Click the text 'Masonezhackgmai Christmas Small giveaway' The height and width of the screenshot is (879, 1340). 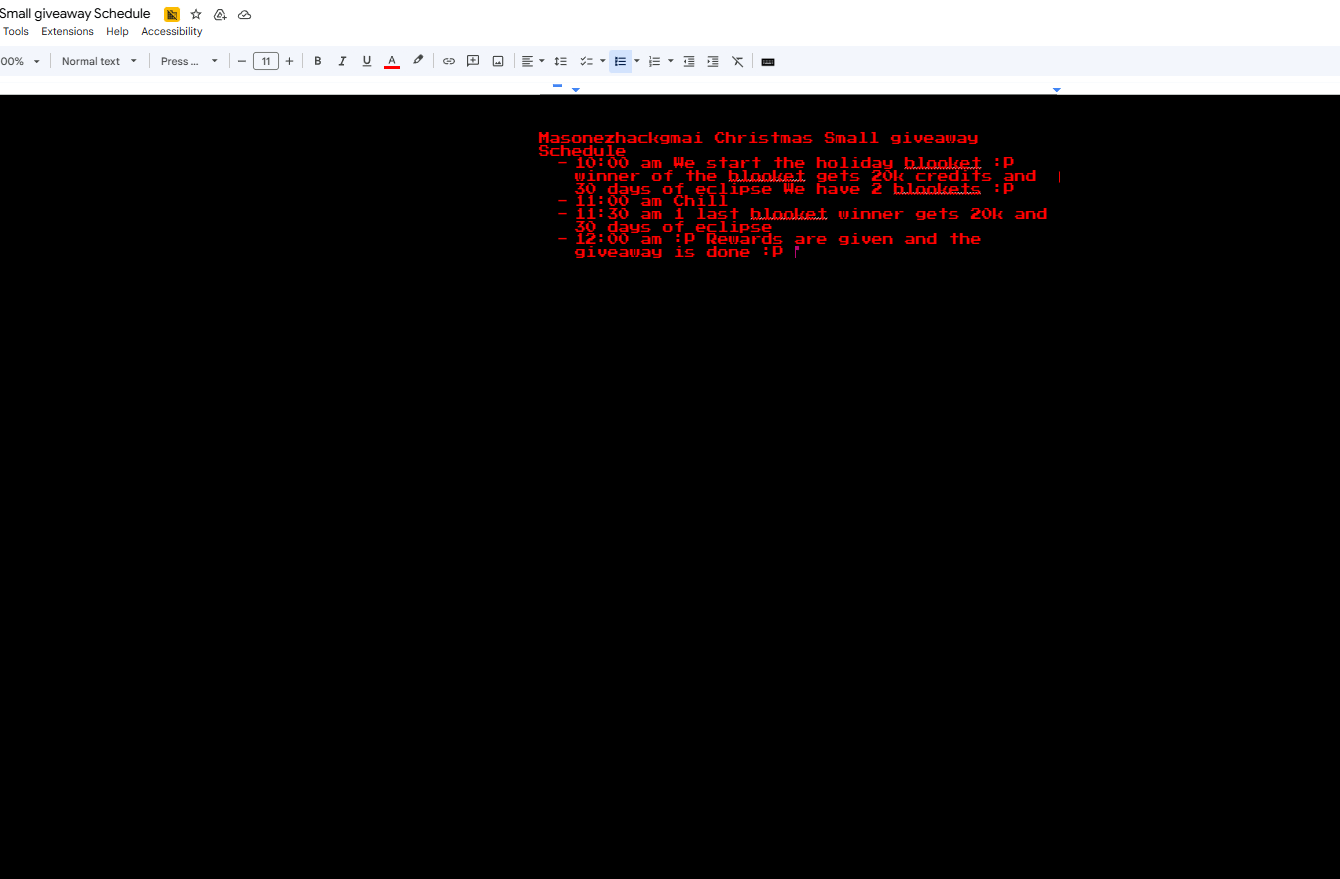pyautogui.click(x=758, y=138)
